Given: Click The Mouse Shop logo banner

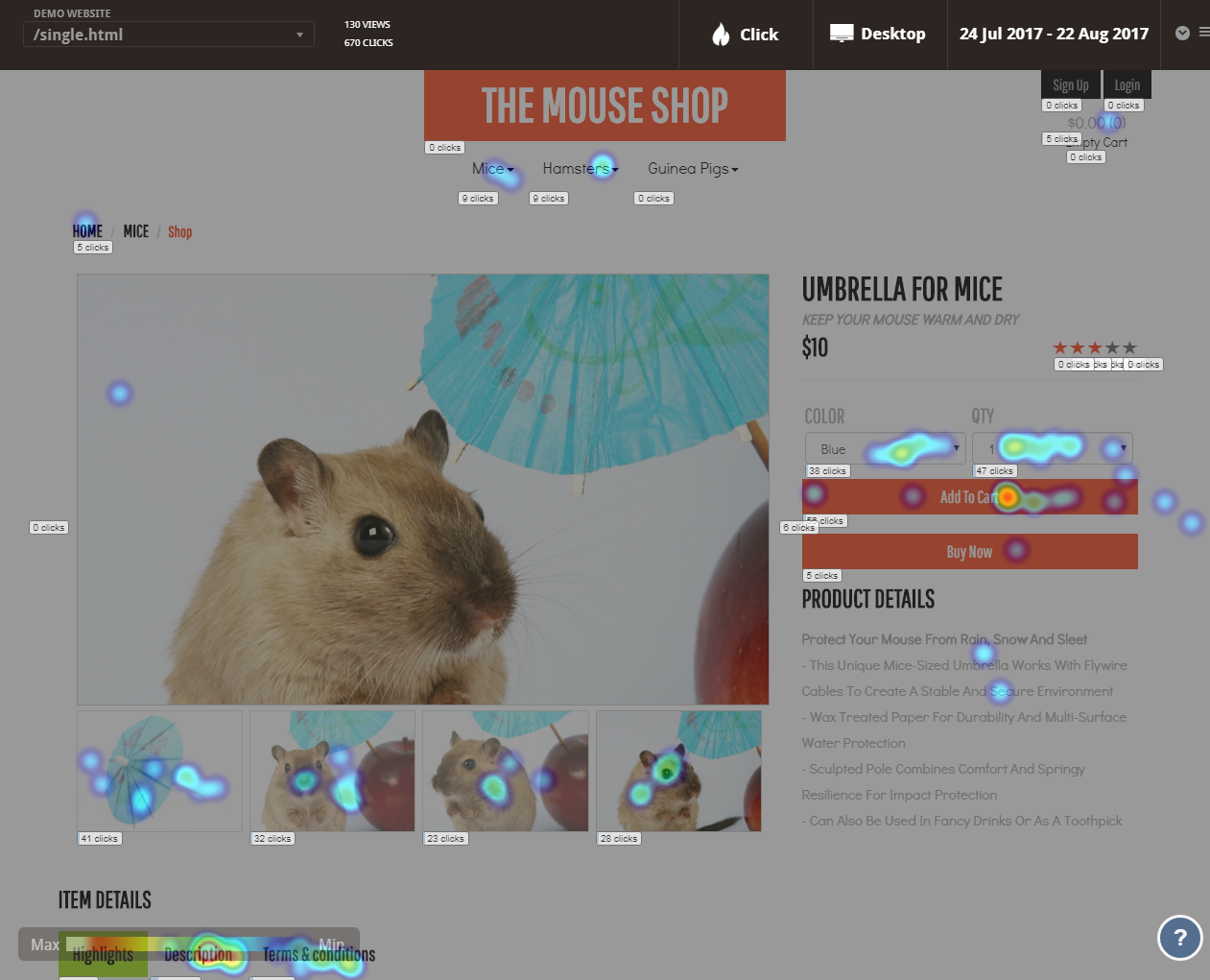Looking at the screenshot, I should [605, 106].
